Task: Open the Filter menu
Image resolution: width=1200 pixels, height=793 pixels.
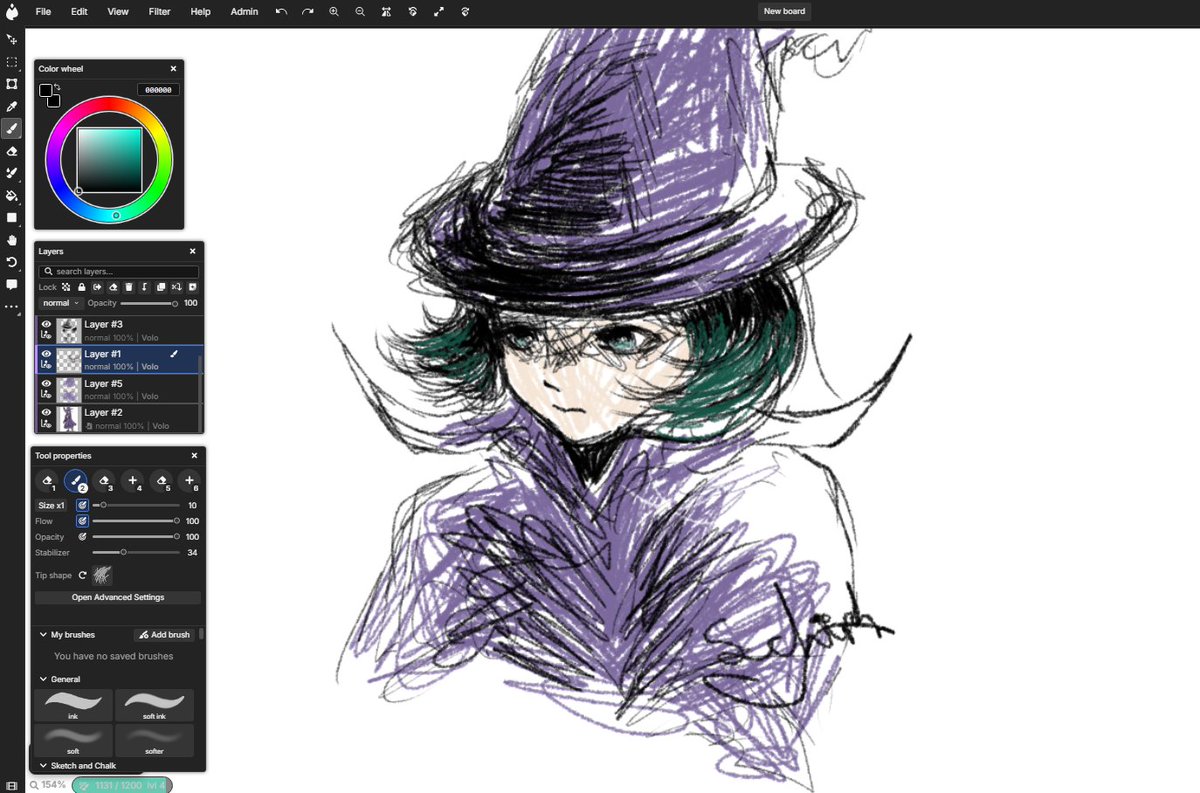Action: 159,12
